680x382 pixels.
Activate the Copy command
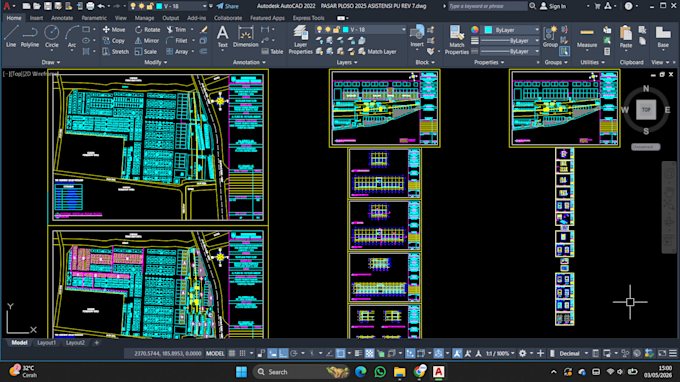click(x=114, y=40)
